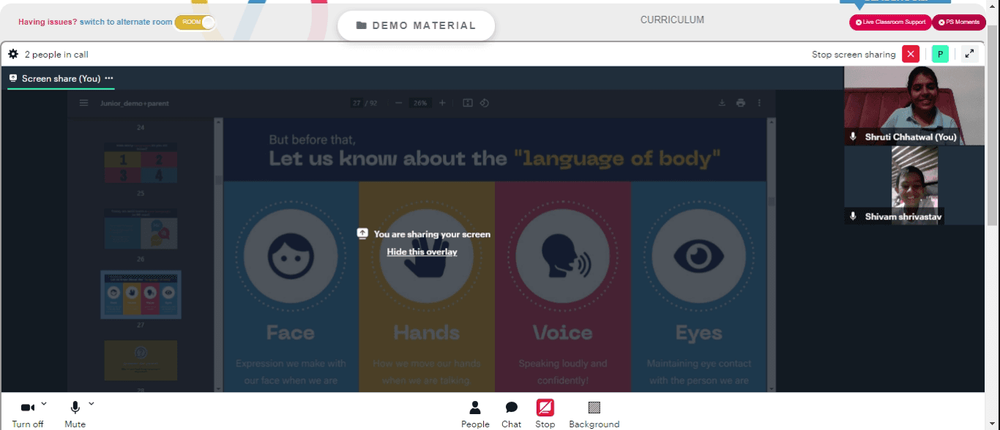The width and height of the screenshot is (1000, 430).
Task: Click Live Classroom Support button
Action: pos(890,22)
